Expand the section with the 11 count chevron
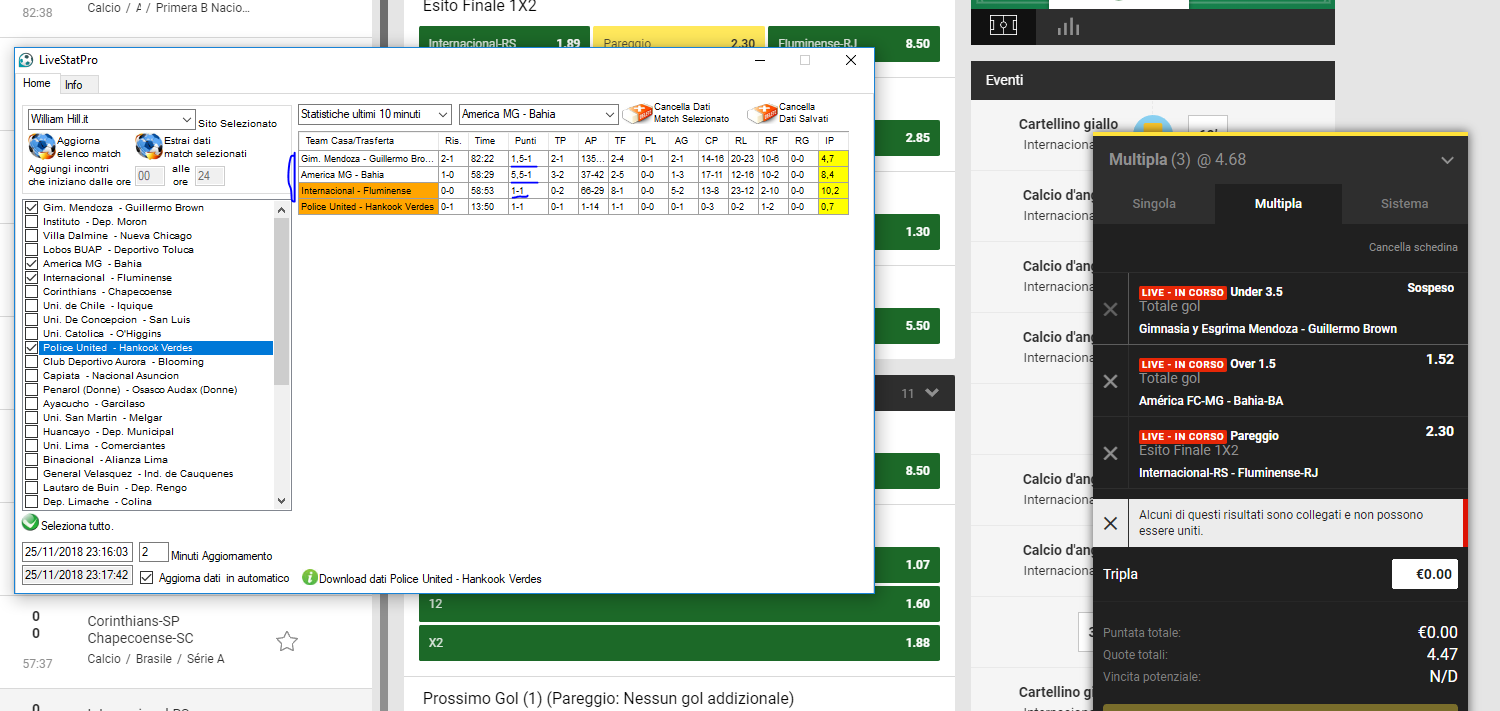The height and width of the screenshot is (711, 1500). tap(932, 394)
